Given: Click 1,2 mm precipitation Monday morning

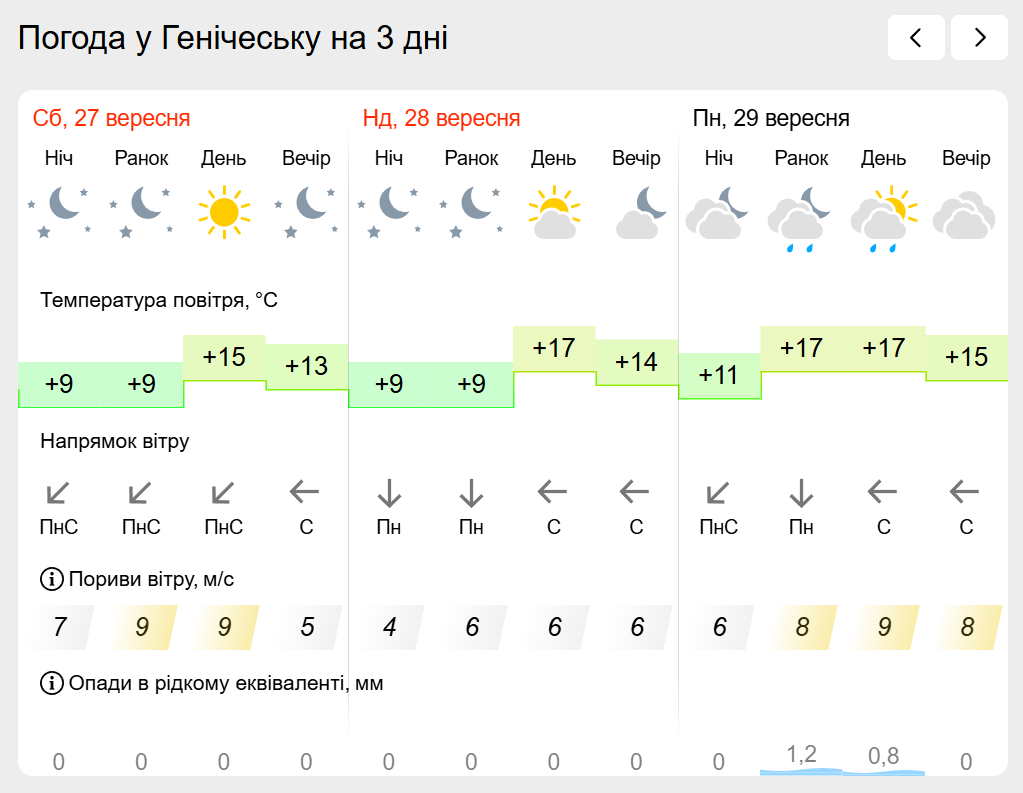Looking at the screenshot, I should click(x=801, y=755).
